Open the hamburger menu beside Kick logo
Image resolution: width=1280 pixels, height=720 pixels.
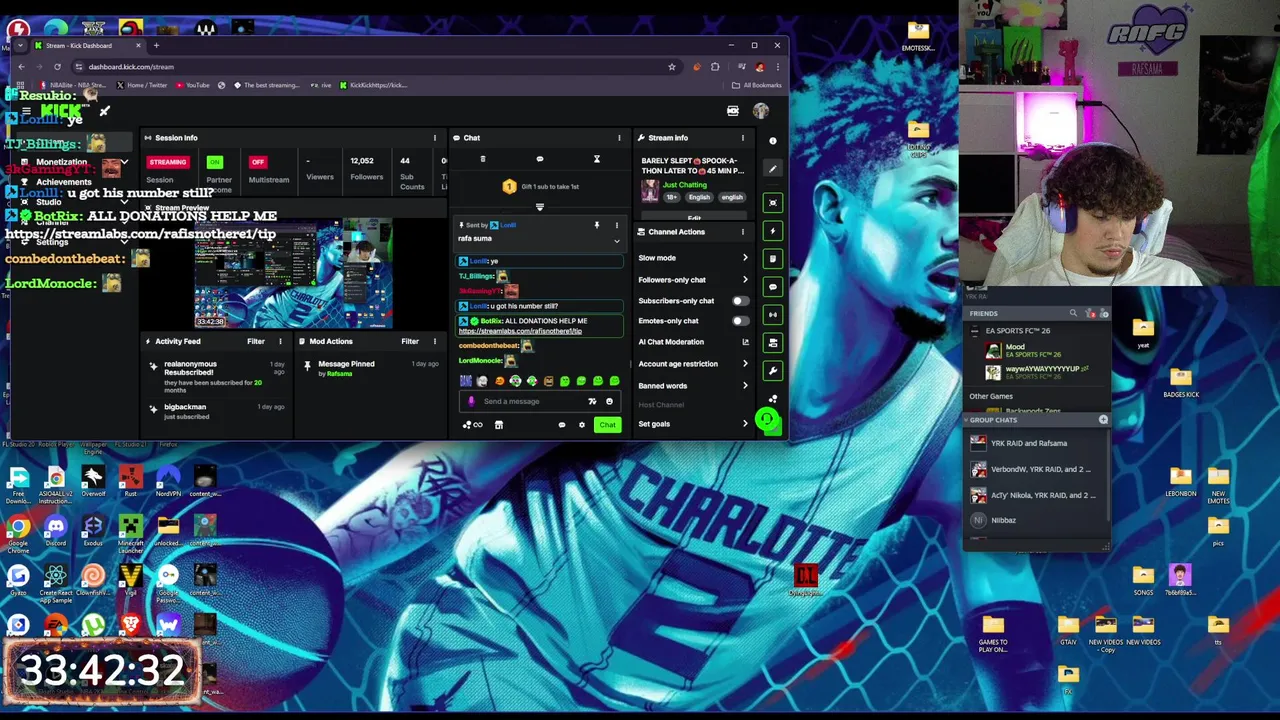pos(26,111)
